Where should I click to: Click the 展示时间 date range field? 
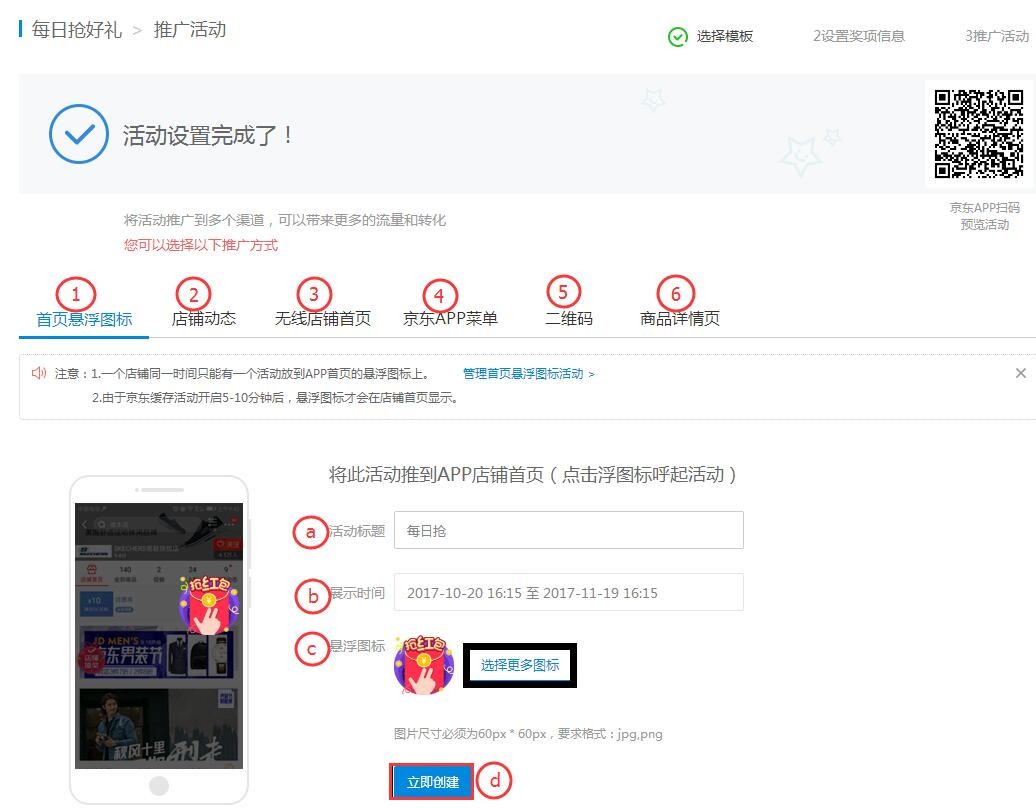(569, 592)
